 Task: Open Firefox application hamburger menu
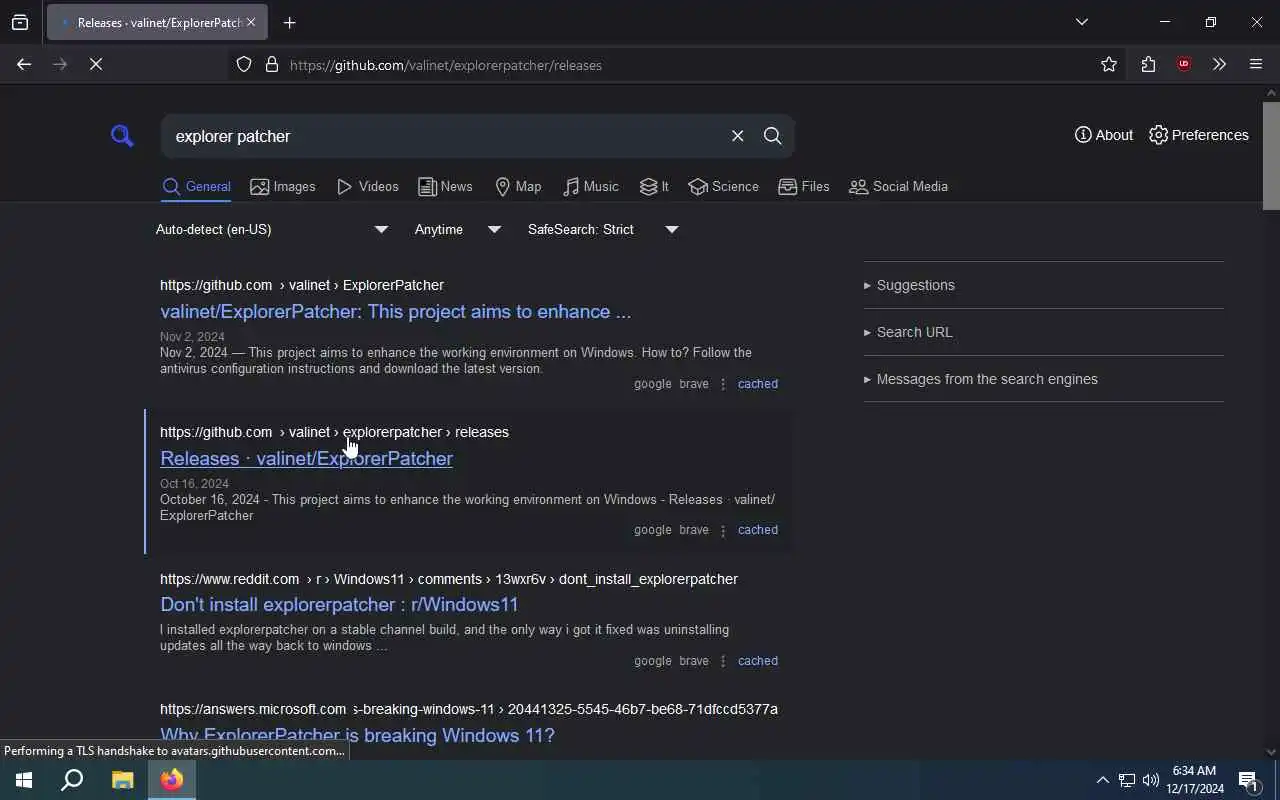coord(1256,65)
